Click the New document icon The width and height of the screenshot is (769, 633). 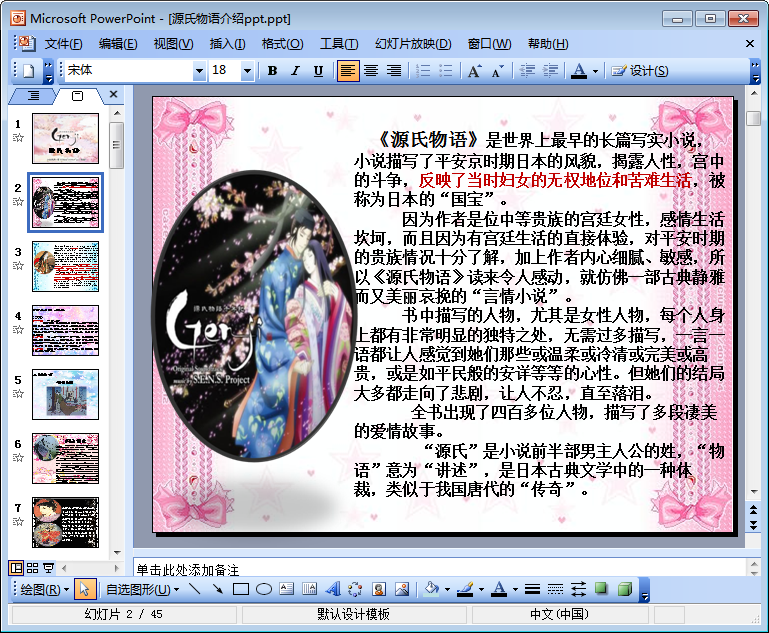pyautogui.click(x=28, y=71)
